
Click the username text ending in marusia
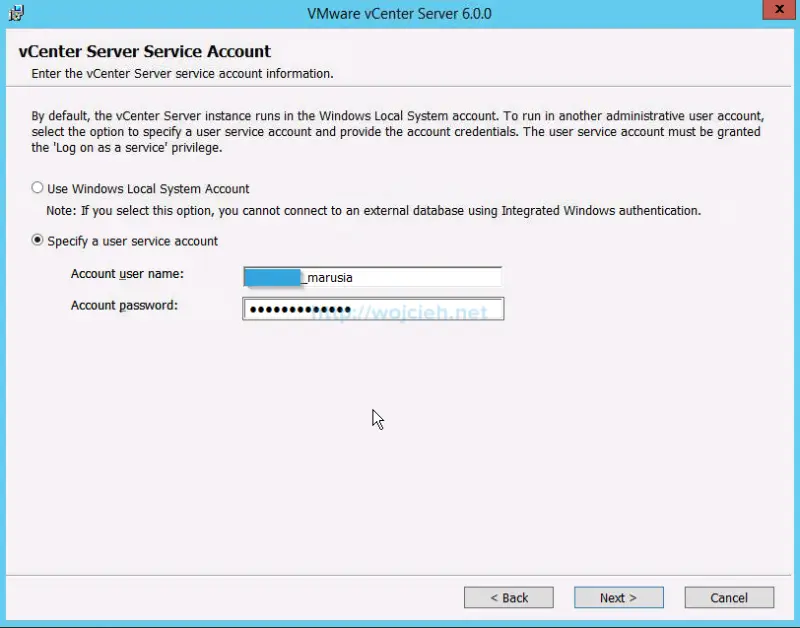click(x=328, y=276)
